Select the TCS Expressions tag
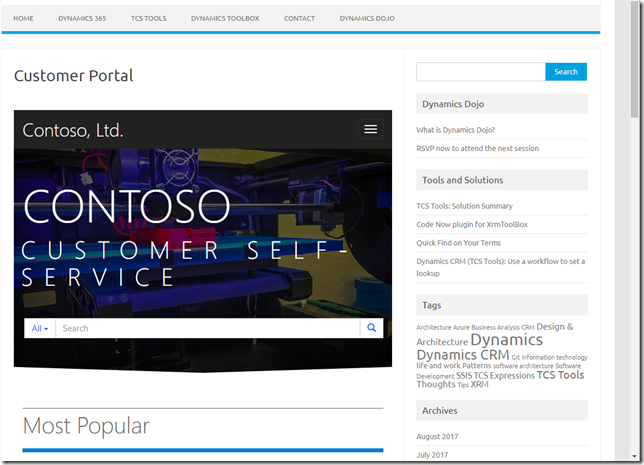Image resolution: width=644 pixels, height=465 pixels. (x=504, y=376)
